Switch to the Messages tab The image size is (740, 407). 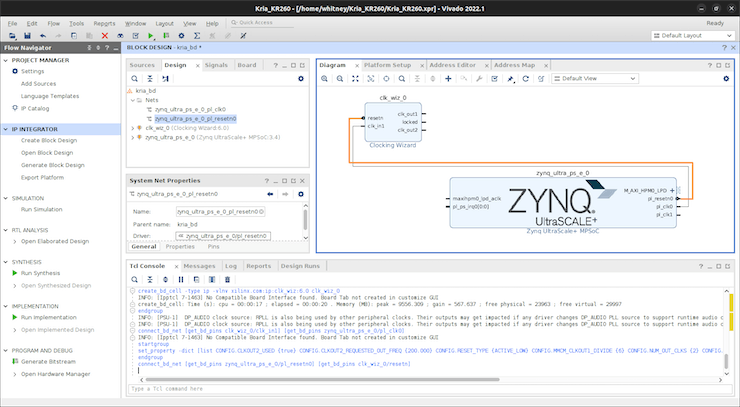199,266
